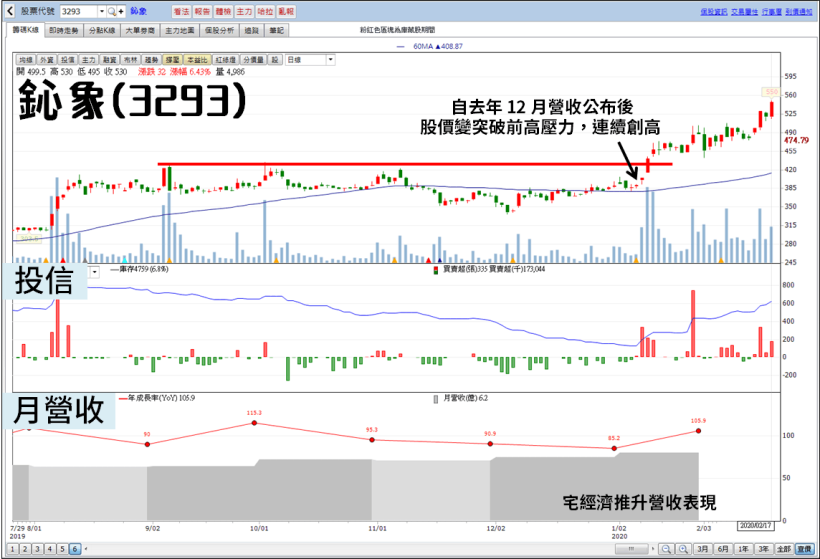The height and width of the screenshot is (559, 820).
Task: Switch to the 追蹤 tab
Action: click(x=252, y=31)
